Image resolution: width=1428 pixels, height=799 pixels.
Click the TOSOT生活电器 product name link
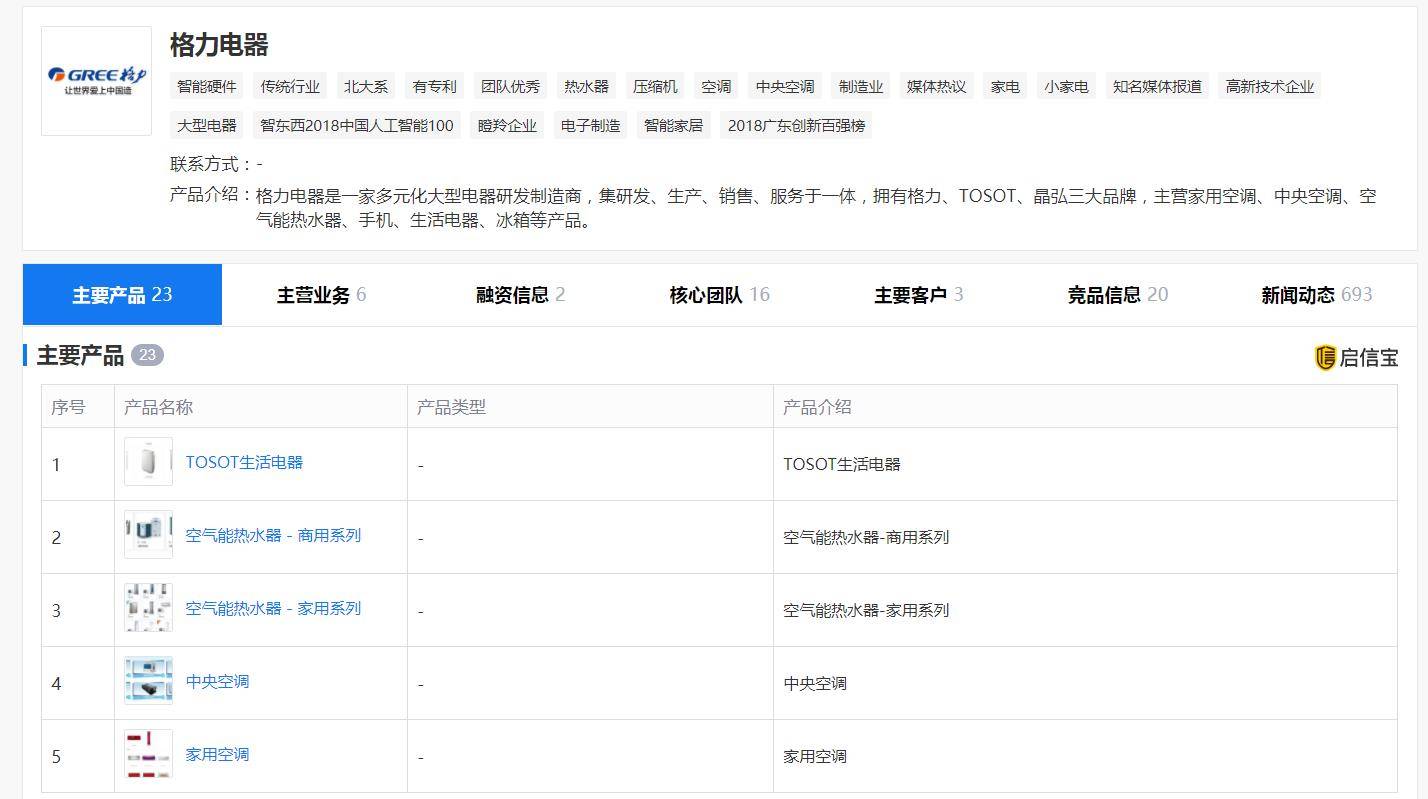coord(244,462)
